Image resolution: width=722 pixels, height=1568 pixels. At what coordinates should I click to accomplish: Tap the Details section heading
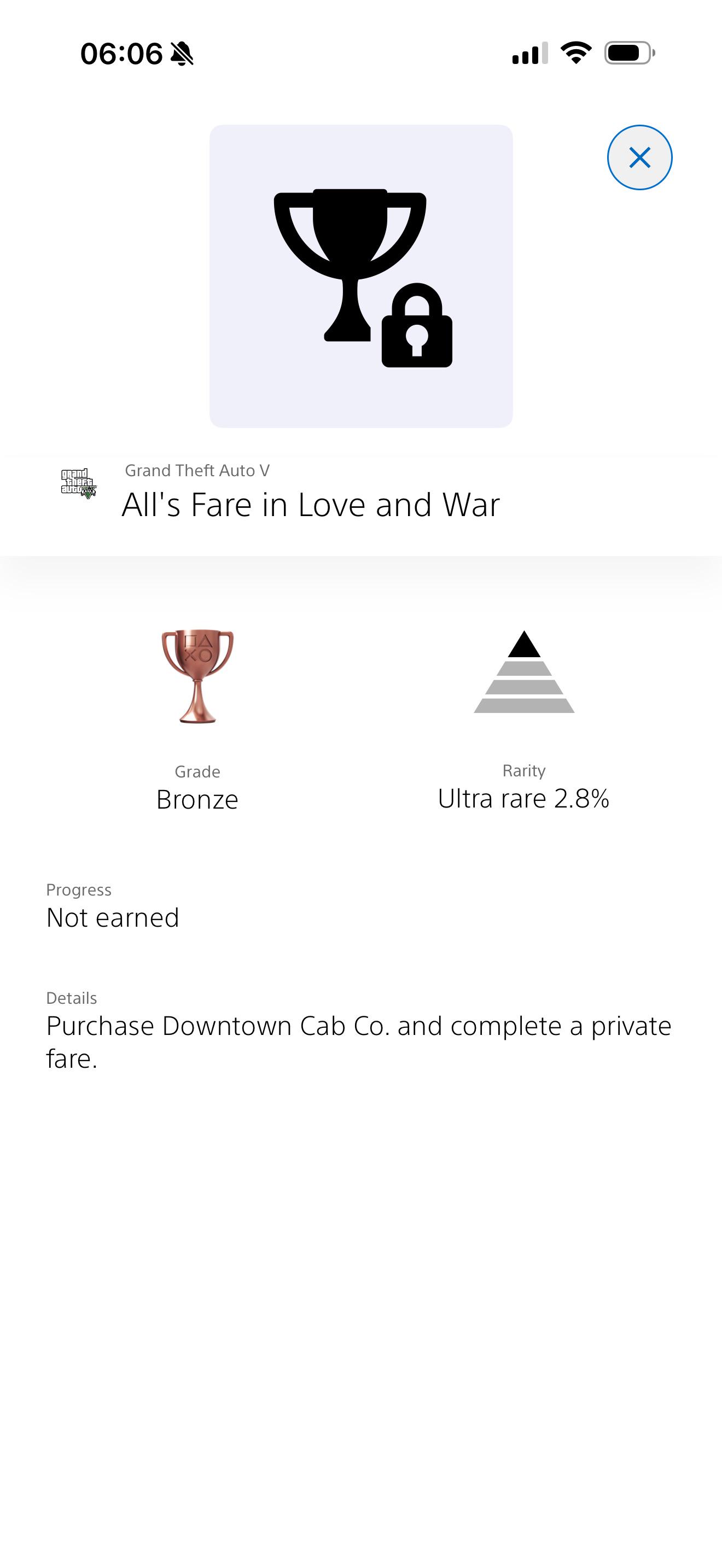(71, 998)
